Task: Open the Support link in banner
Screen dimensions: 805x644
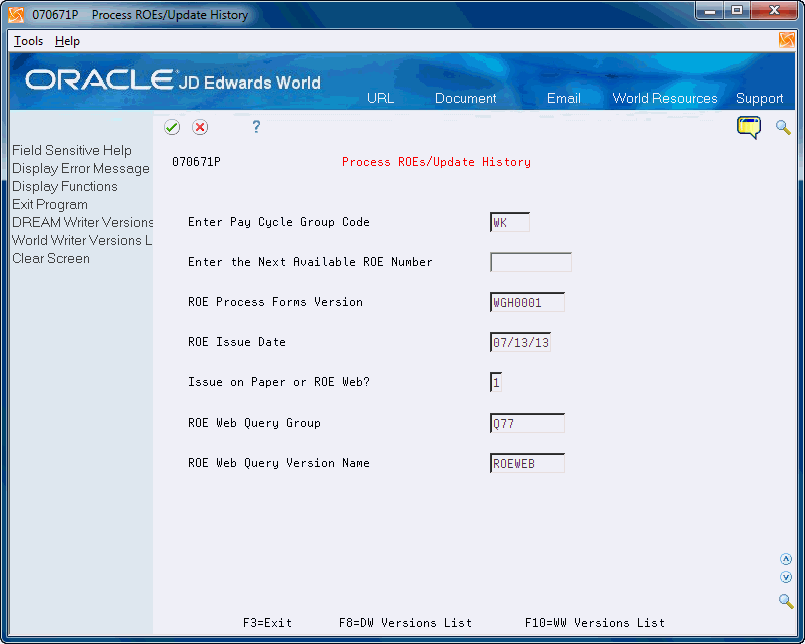Action: coord(759,98)
